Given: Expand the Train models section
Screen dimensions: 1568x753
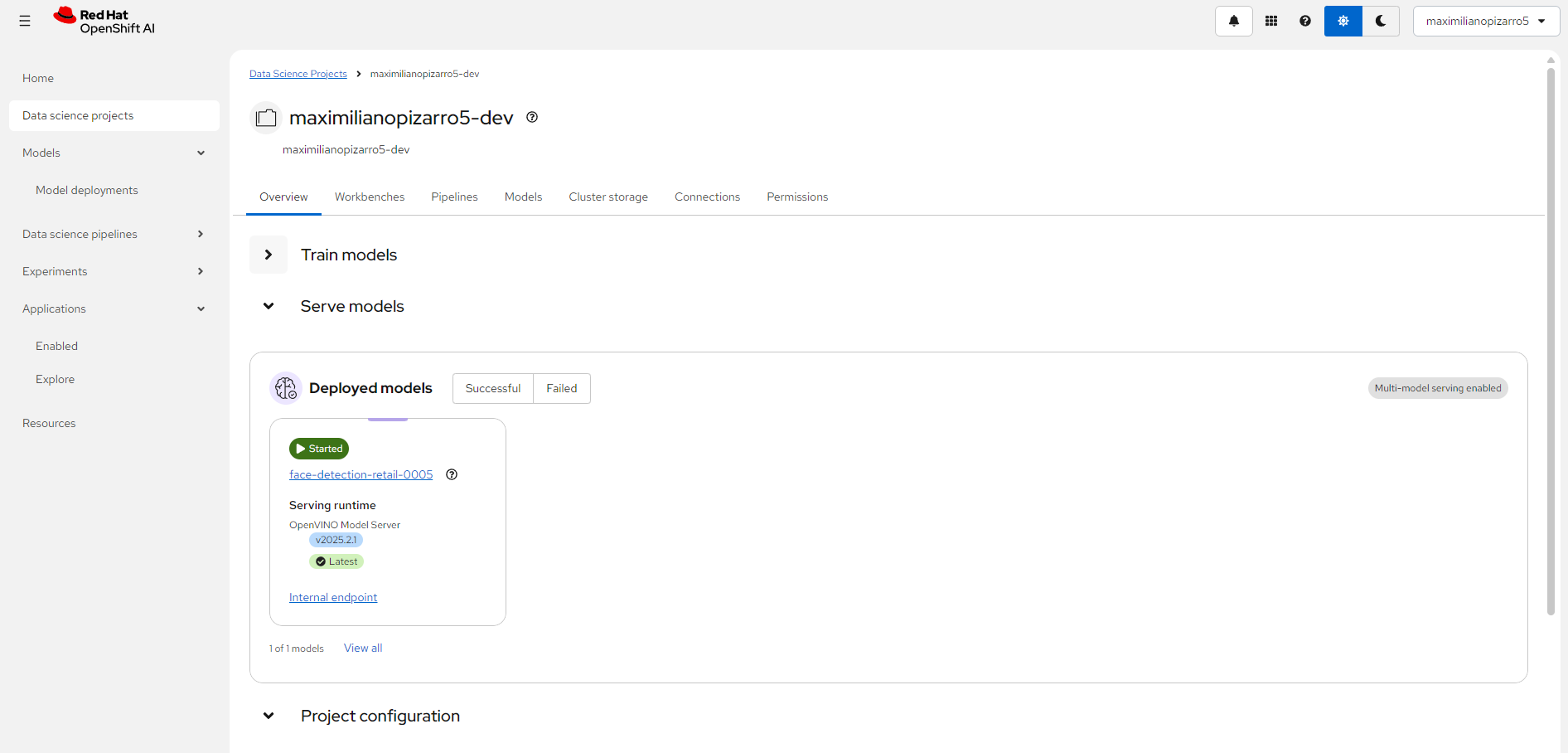Looking at the screenshot, I should click(x=268, y=255).
